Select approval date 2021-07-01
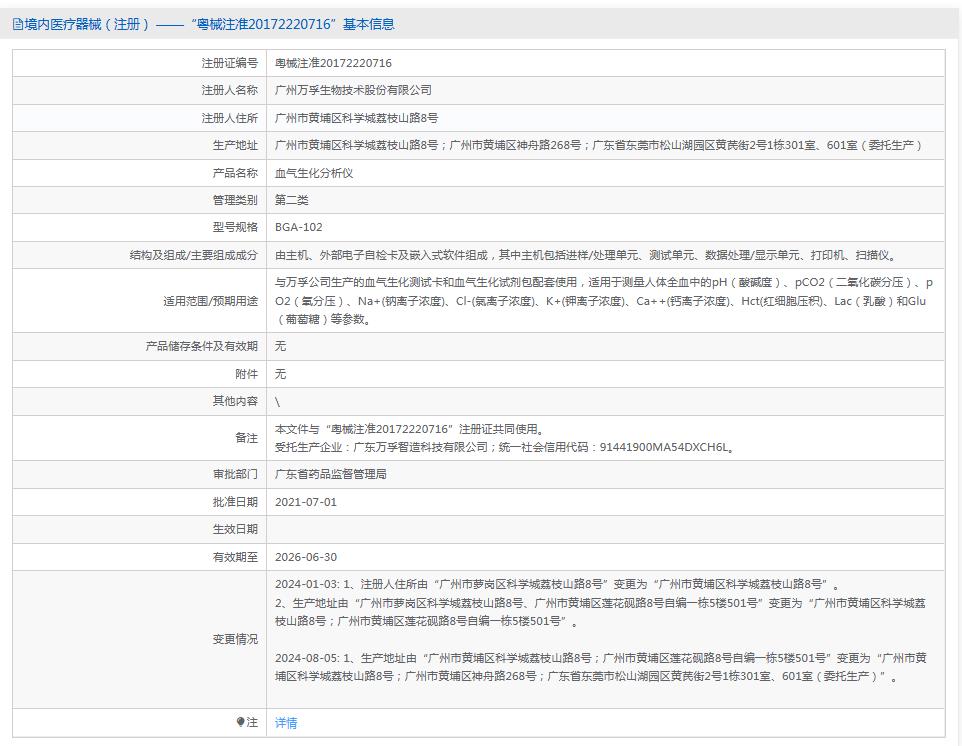 [306, 502]
